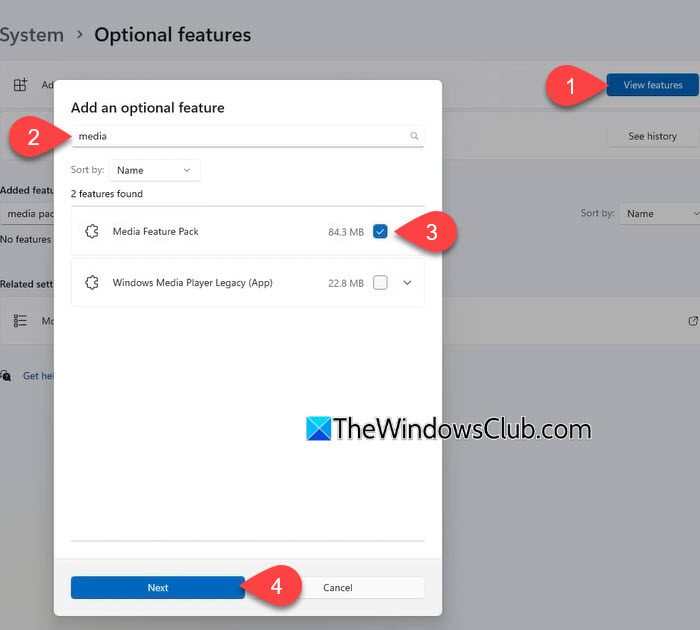700x630 pixels.
Task: Click the 2 features found text
Action: click(x=107, y=194)
